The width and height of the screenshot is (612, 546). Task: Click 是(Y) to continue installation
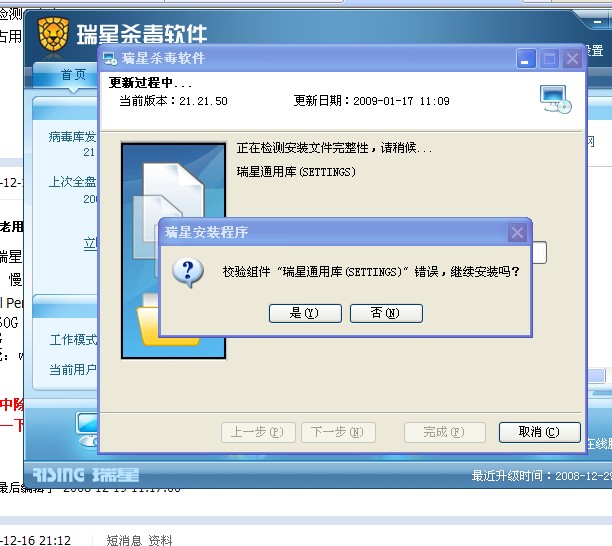pyautogui.click(x=305, y=313)
